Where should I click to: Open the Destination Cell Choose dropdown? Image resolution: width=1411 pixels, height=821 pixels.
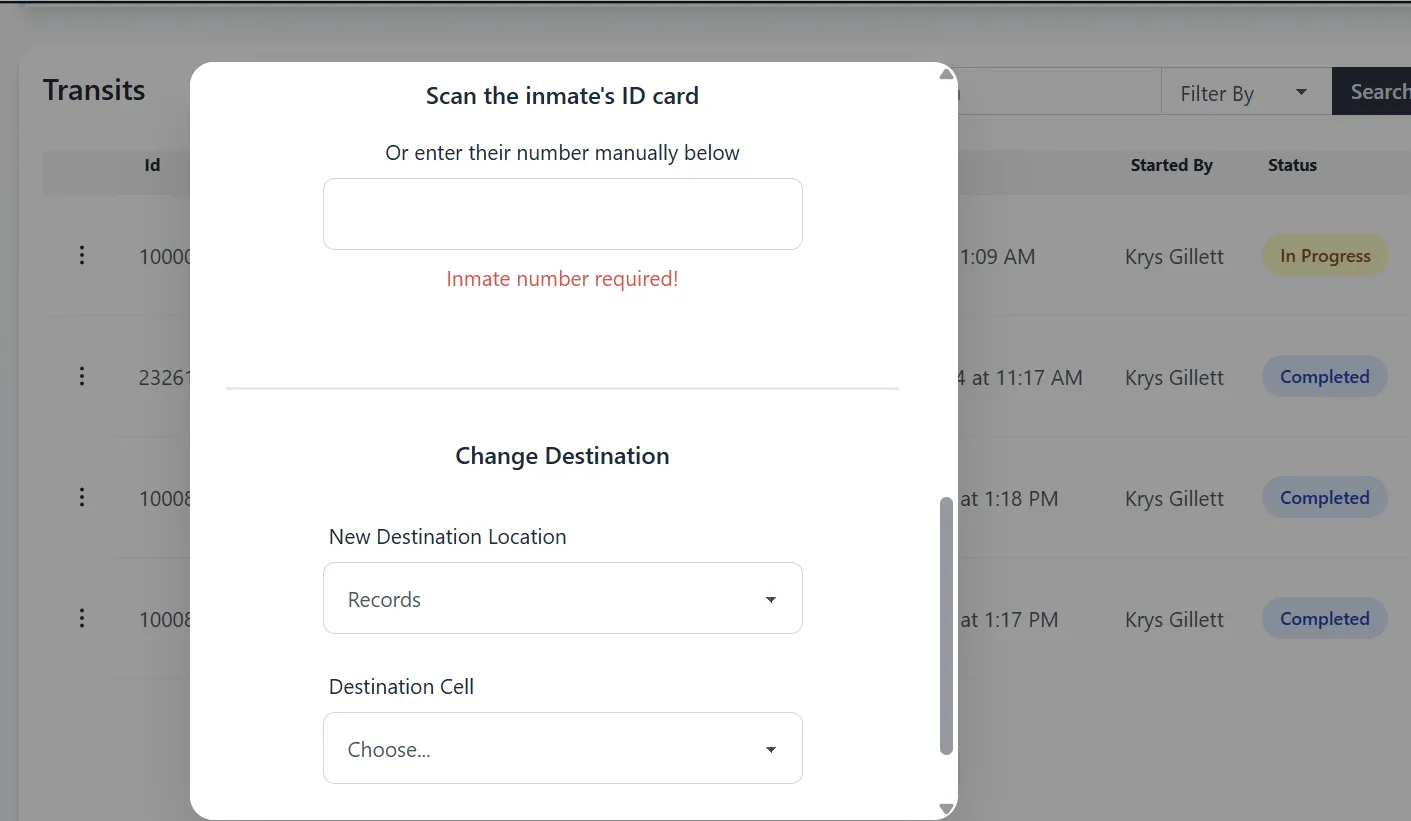[563, 748]
